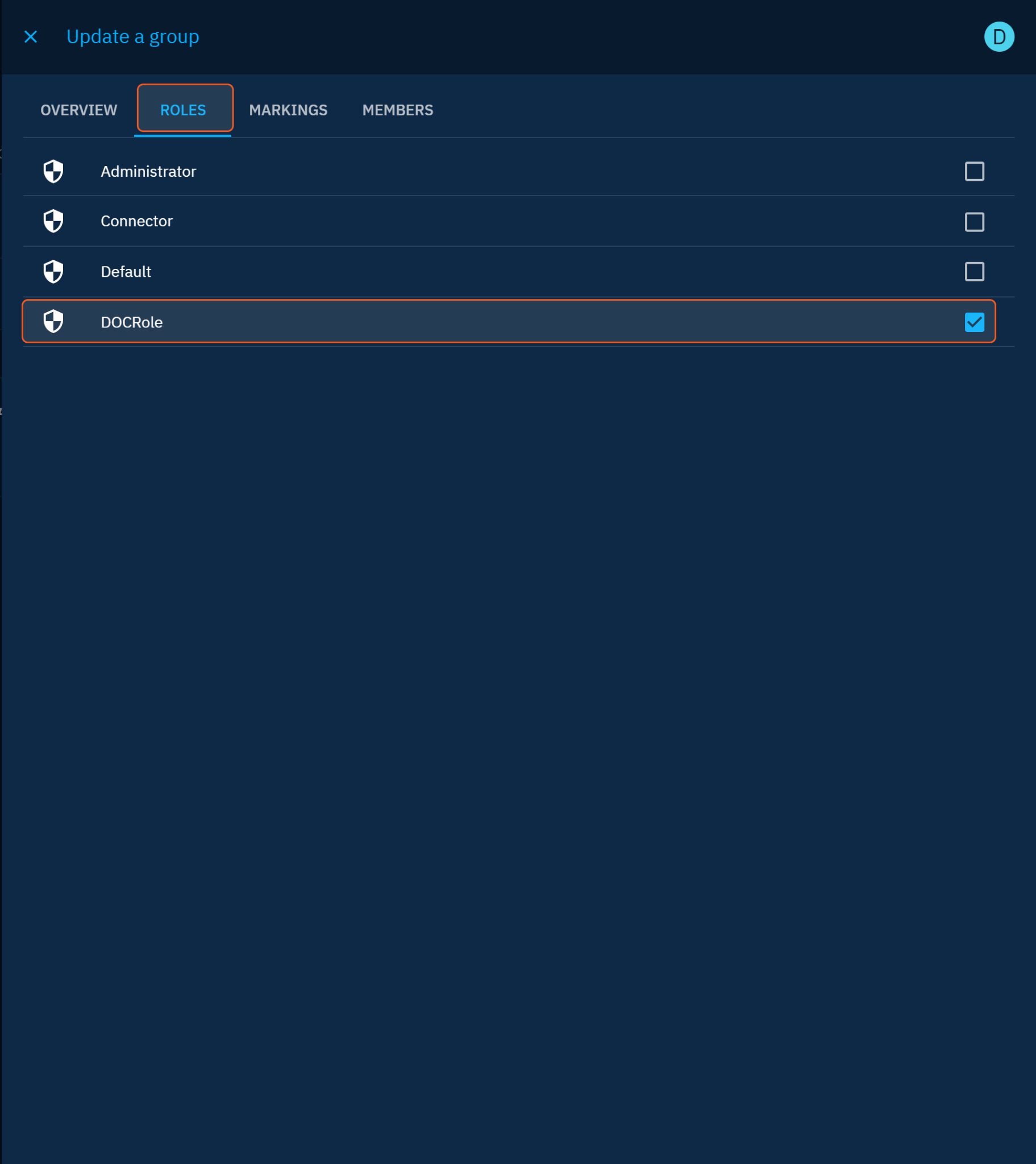
Task: Click the DOCRole shield icon
Action: [53, 322]
